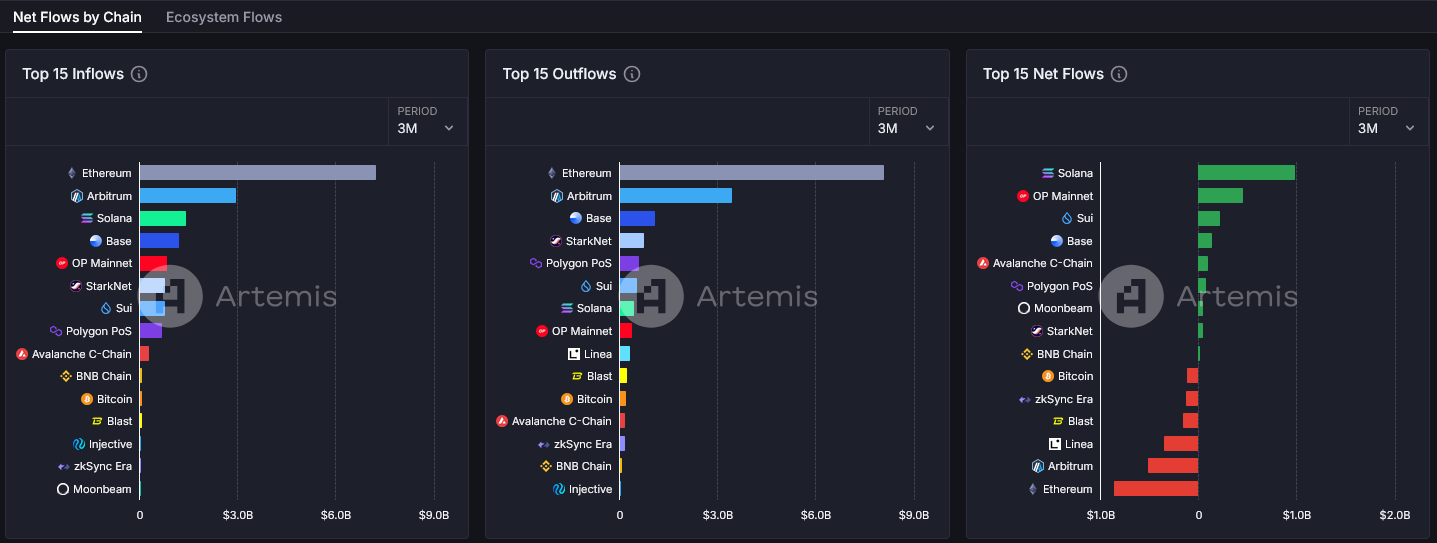Click the Avalanche C-Chain icon in Inflows chart

click(22, 354)
